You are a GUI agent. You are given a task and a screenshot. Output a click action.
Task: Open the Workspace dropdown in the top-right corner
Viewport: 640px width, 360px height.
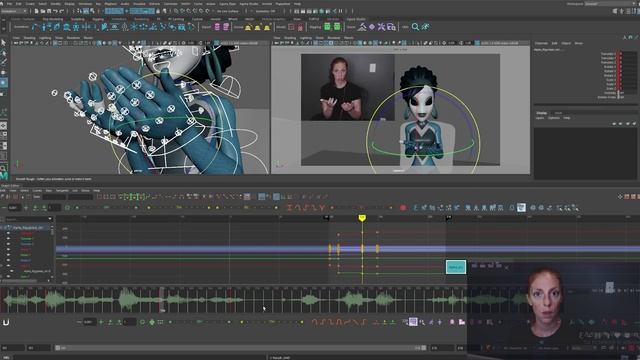click(611, 4)
